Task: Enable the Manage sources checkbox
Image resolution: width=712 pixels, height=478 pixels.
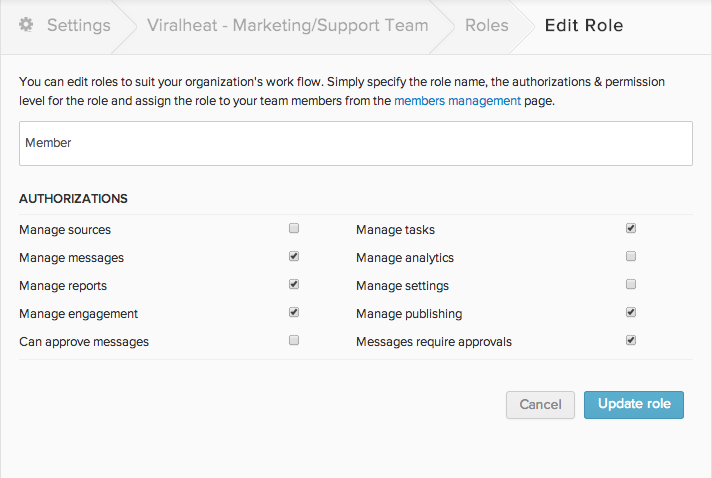Action: 294,228
